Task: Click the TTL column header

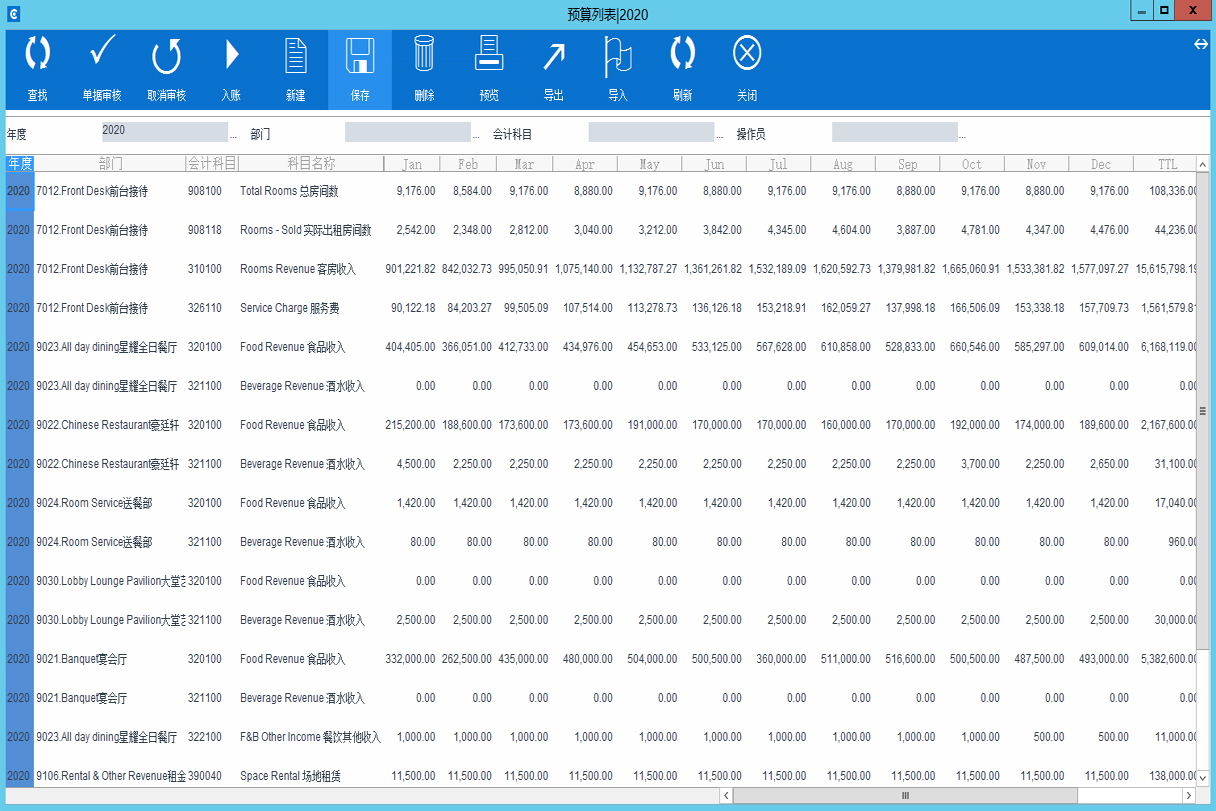Action: tap(1166, 164)
